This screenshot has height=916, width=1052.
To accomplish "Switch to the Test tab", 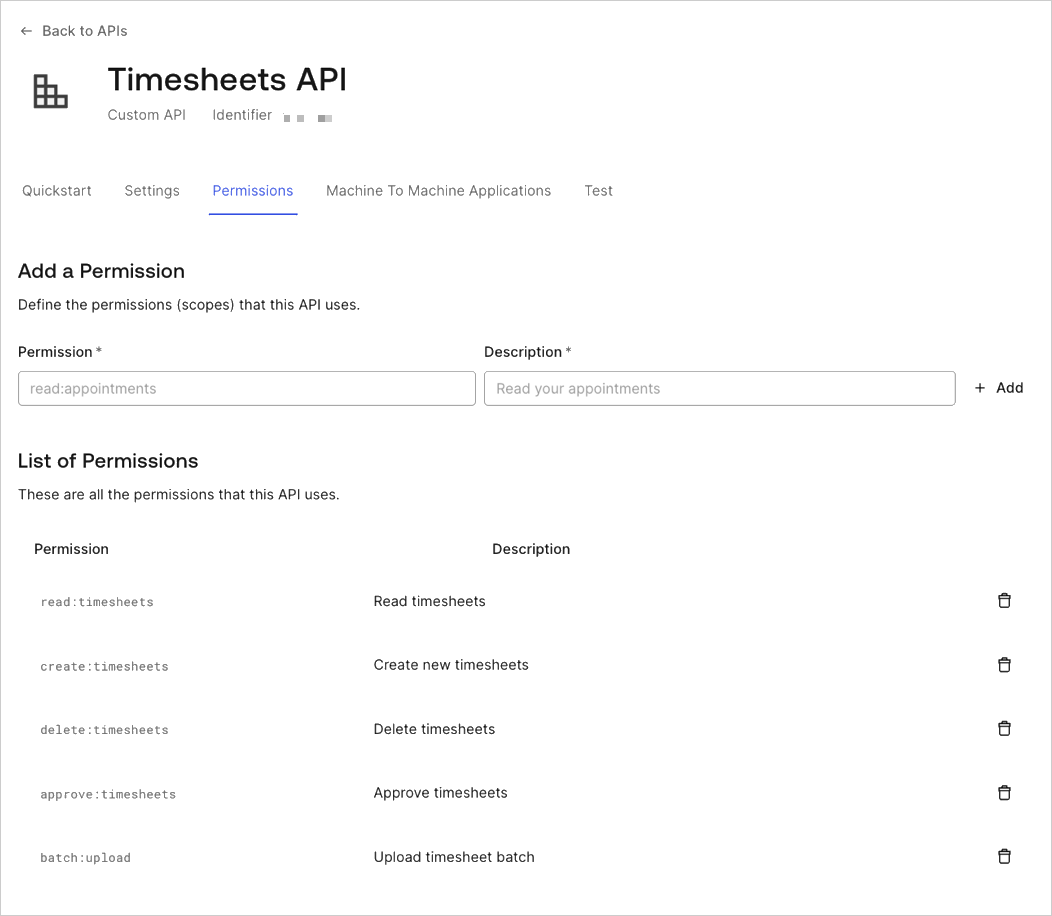I will 598,191.
